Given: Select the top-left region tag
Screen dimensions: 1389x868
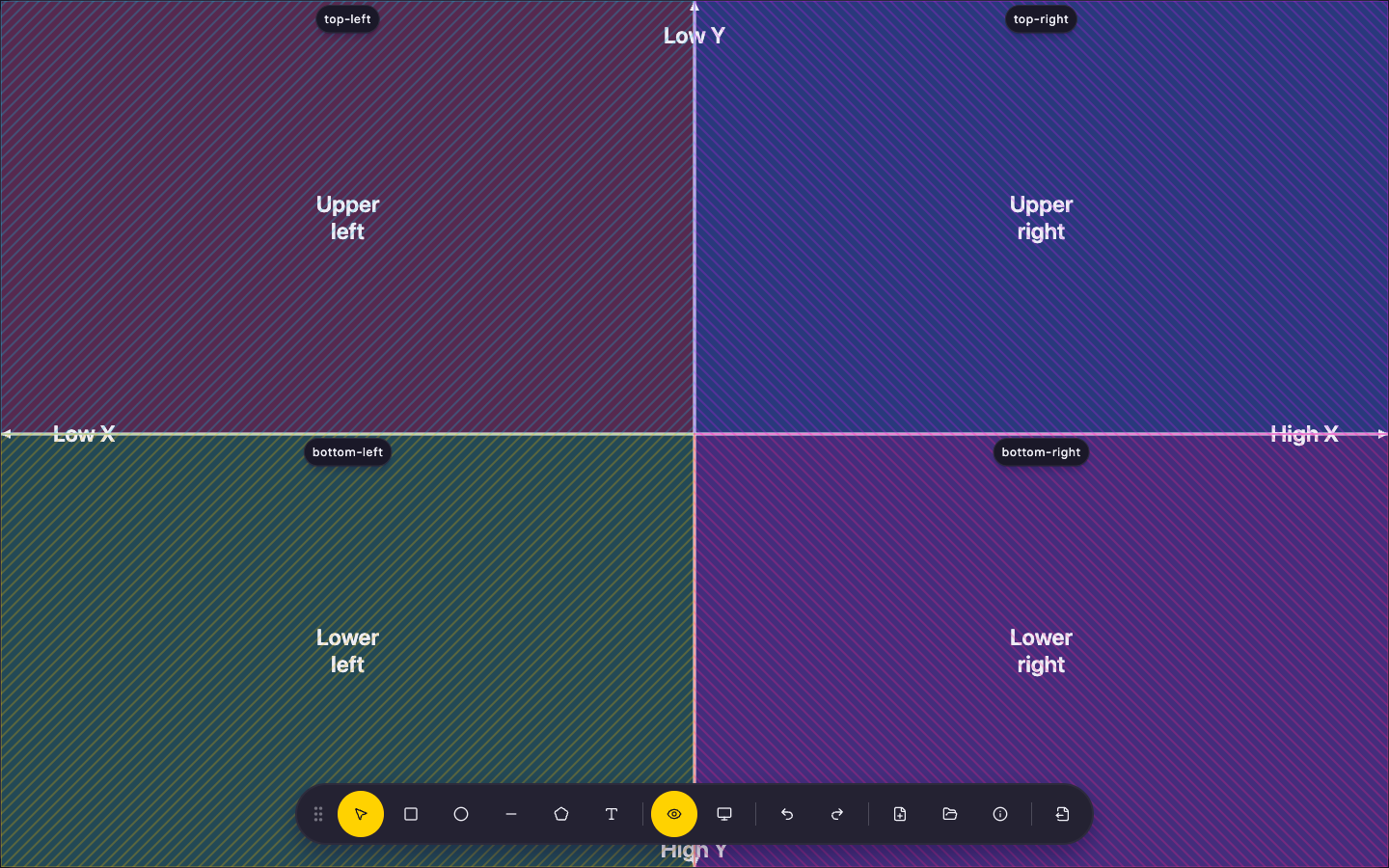Looking at the screenshot, I should point(347,19).
